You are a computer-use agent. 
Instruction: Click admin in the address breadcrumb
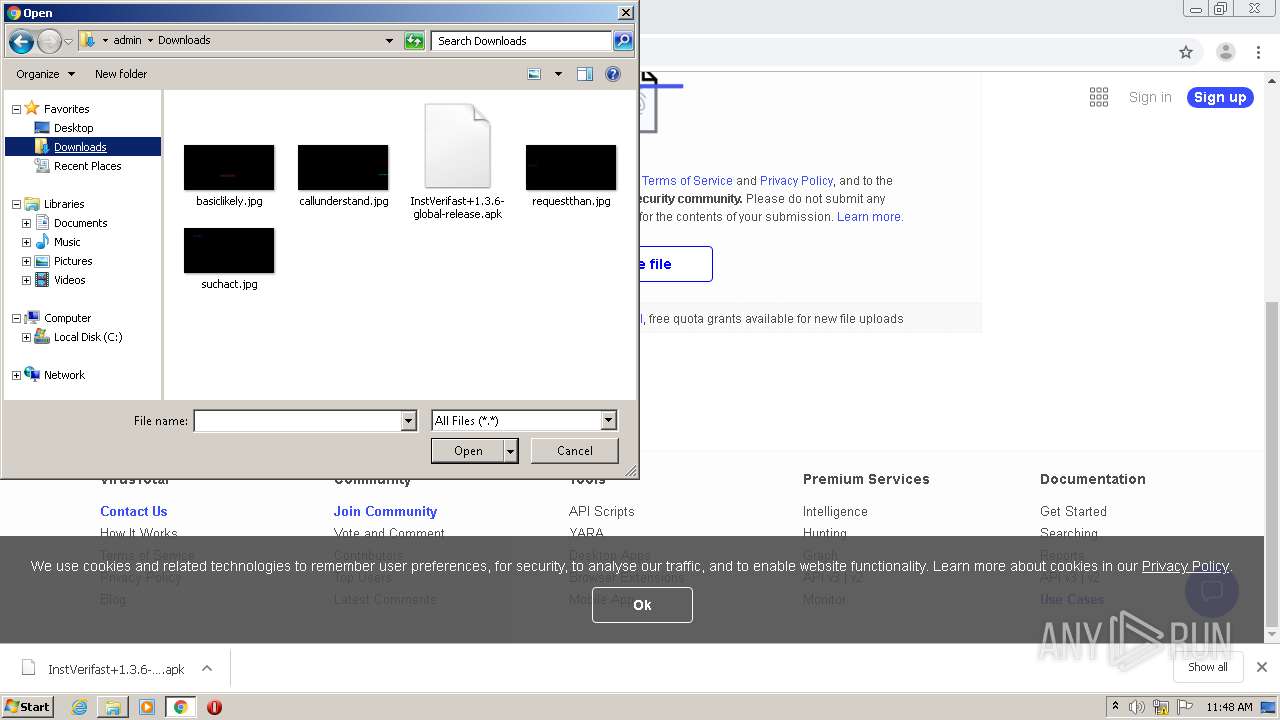point(127,41)
